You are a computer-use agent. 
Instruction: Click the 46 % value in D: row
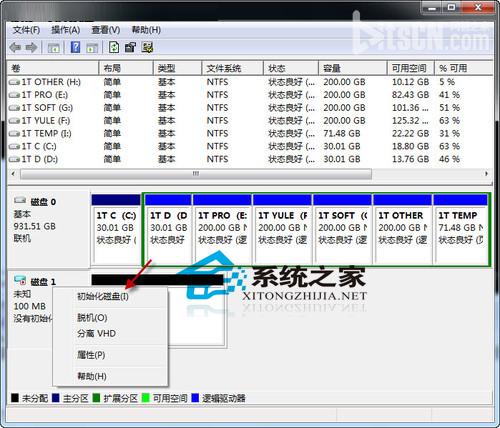click(449, 159)
